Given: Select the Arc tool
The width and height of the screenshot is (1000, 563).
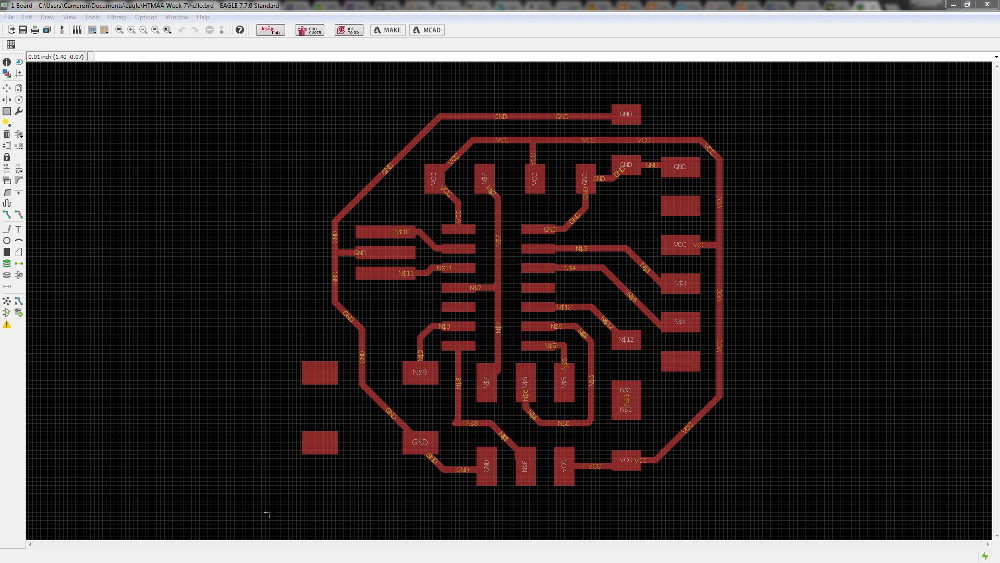Looking at the screenshot, I should [x=18, y=240].
